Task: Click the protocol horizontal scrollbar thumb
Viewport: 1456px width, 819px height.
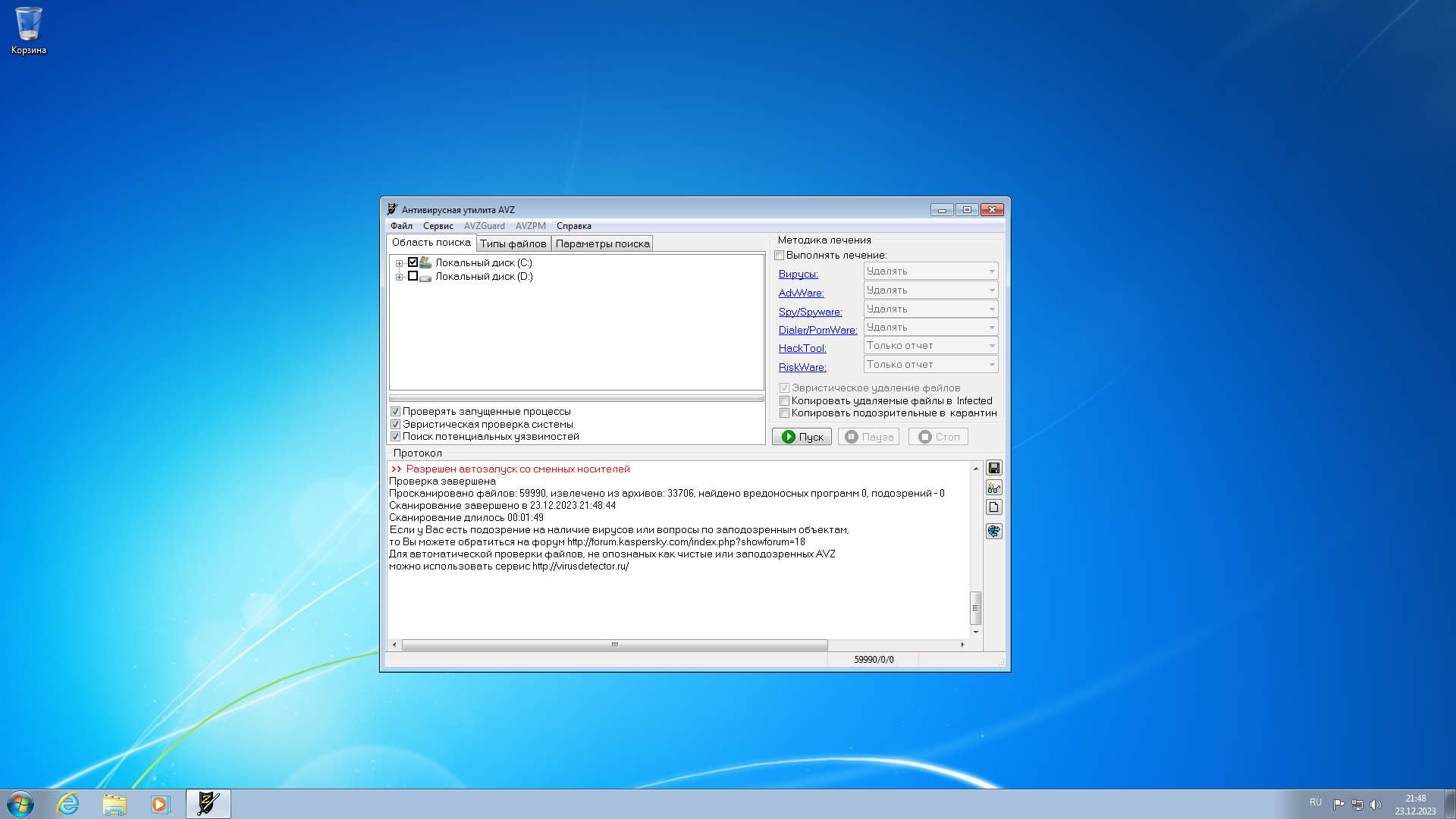Action: (614, 645)
